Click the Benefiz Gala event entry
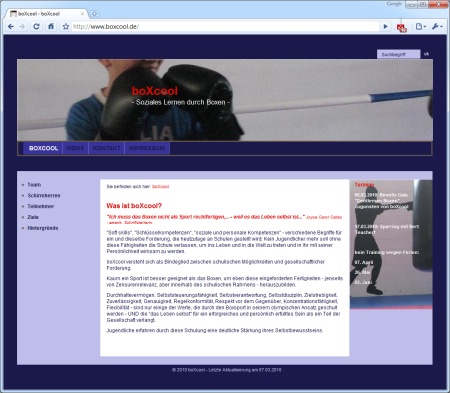 pyautogui.click(x=381, y=201)
